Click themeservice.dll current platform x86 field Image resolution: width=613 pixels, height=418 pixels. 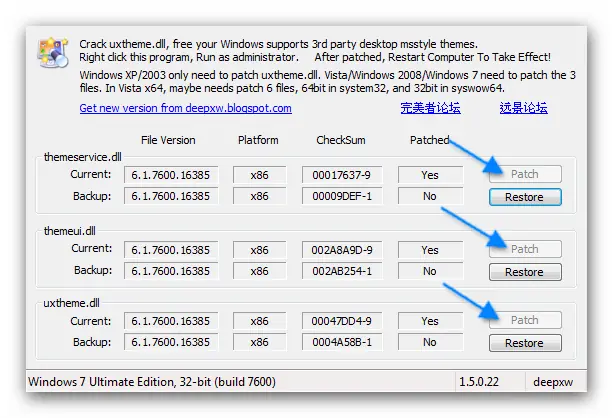260,175
